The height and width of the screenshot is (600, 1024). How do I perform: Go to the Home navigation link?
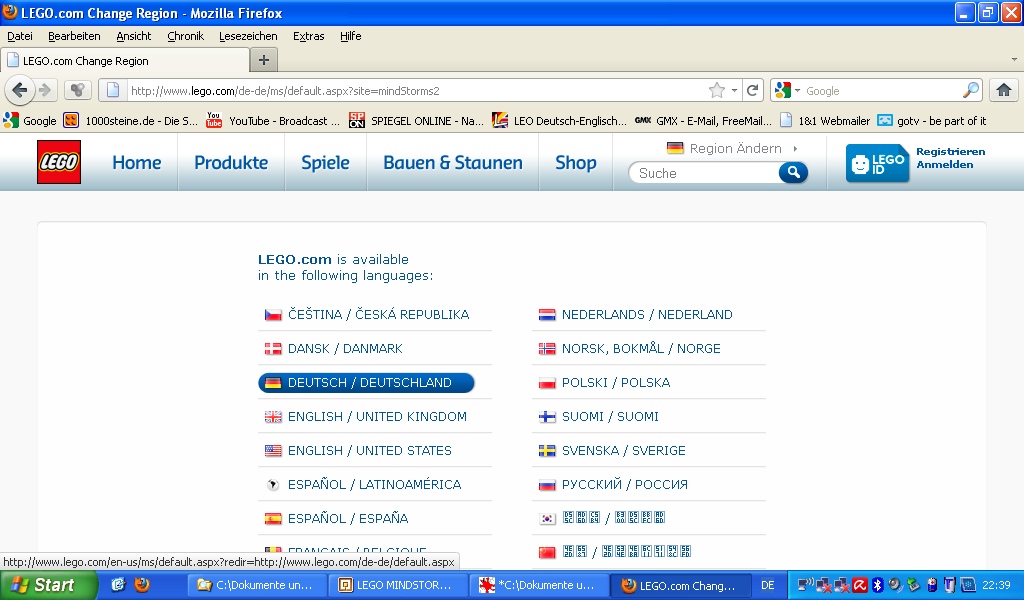click(136, 163)
